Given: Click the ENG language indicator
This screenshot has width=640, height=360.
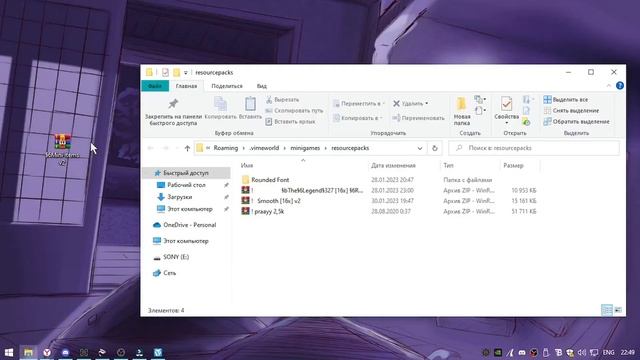Looking at the screenshot, I should (x=608, y=352).
